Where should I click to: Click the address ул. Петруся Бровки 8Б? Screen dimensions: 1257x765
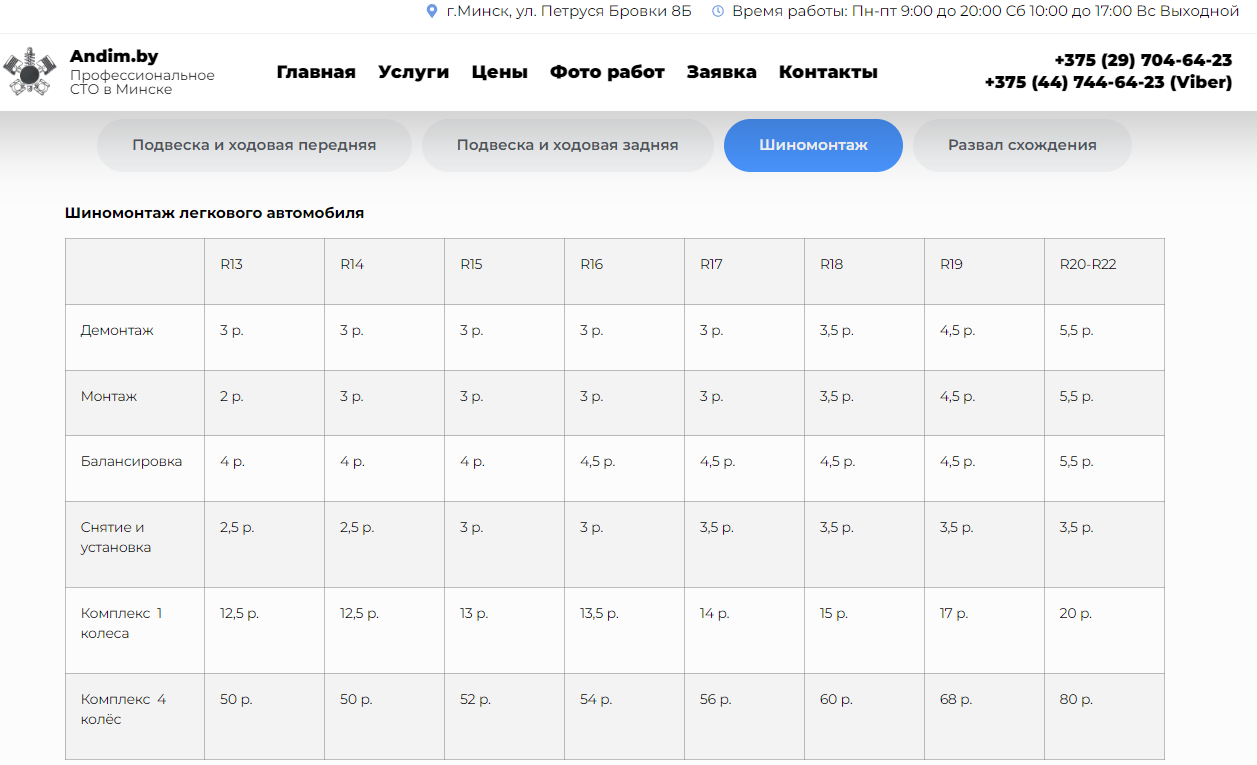[x=569, y=11]
